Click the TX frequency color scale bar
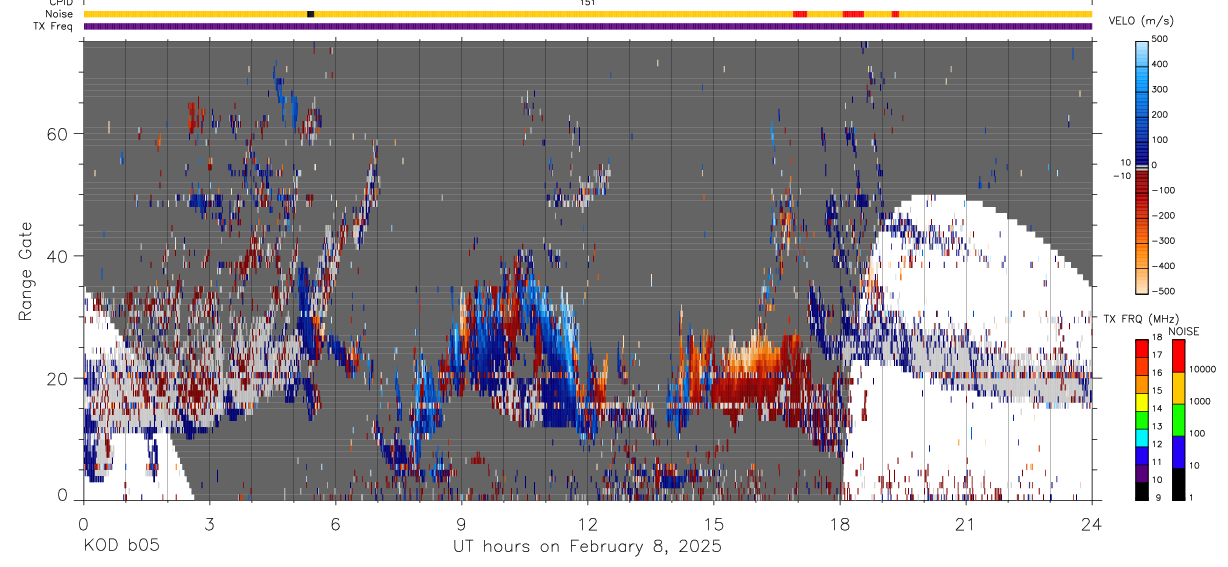The height and width of the screenshot is (567, 1228). point(1142,419)
